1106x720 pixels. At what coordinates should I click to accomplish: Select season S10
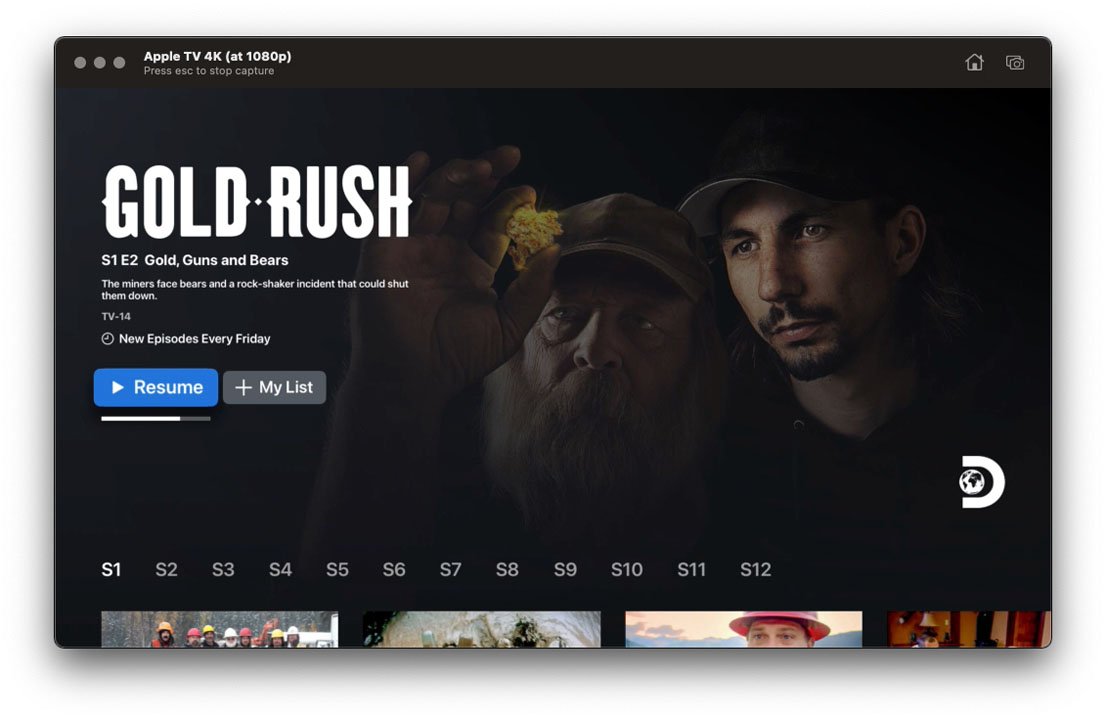(x=626, y=569)
